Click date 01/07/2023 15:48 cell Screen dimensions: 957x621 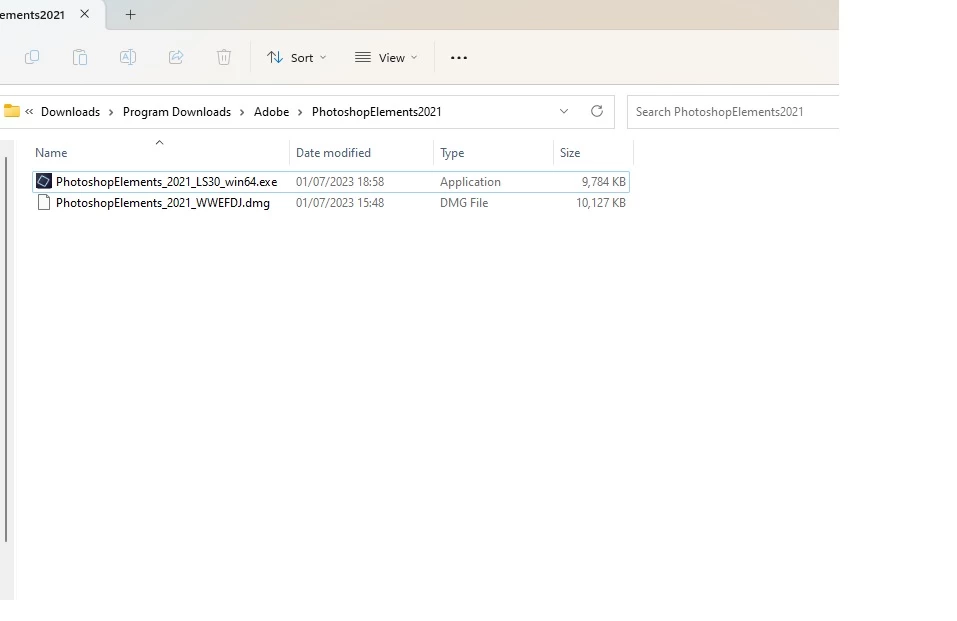[x=340, y=203]
